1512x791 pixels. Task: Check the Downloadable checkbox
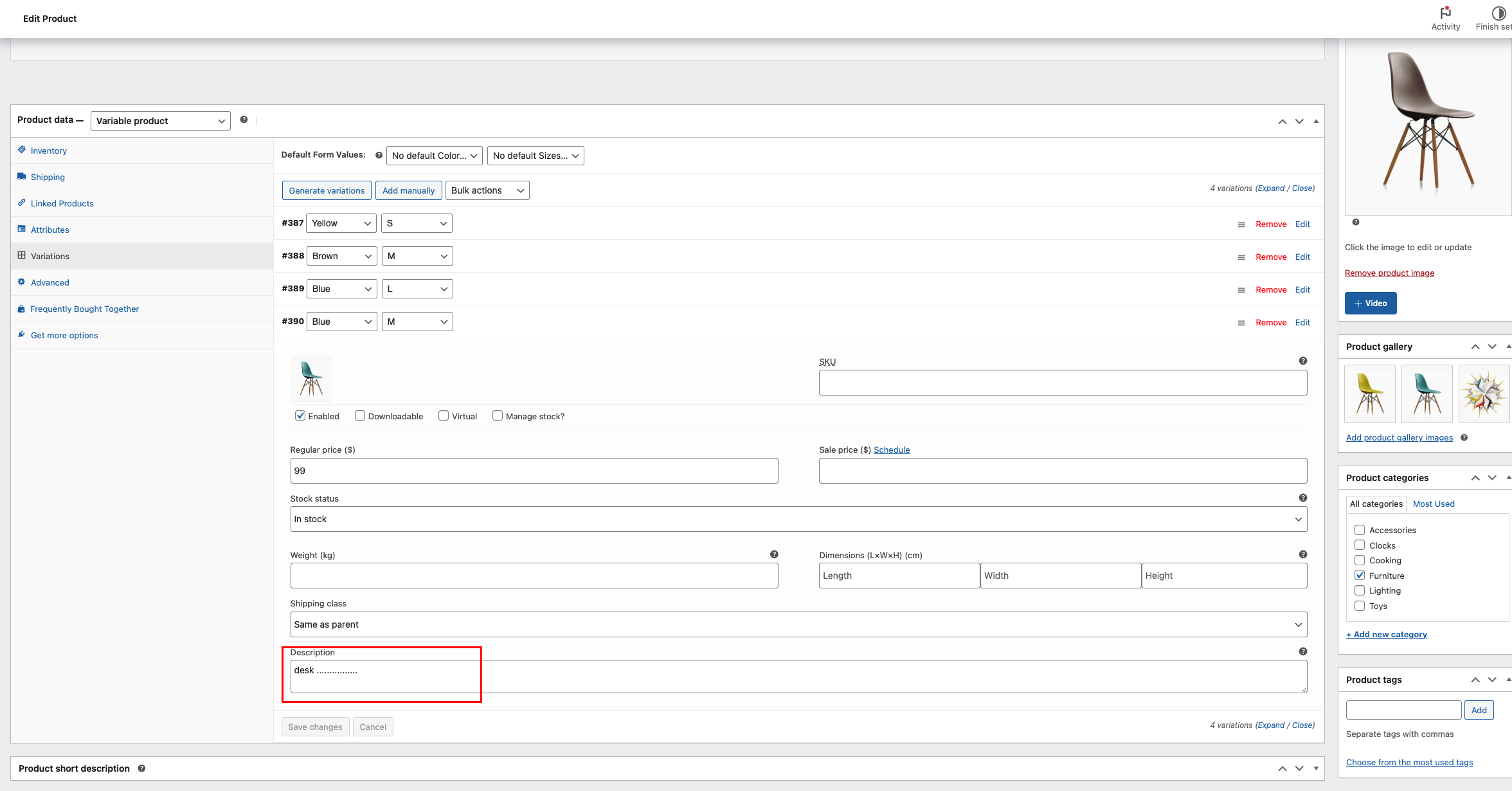(360, 415)
